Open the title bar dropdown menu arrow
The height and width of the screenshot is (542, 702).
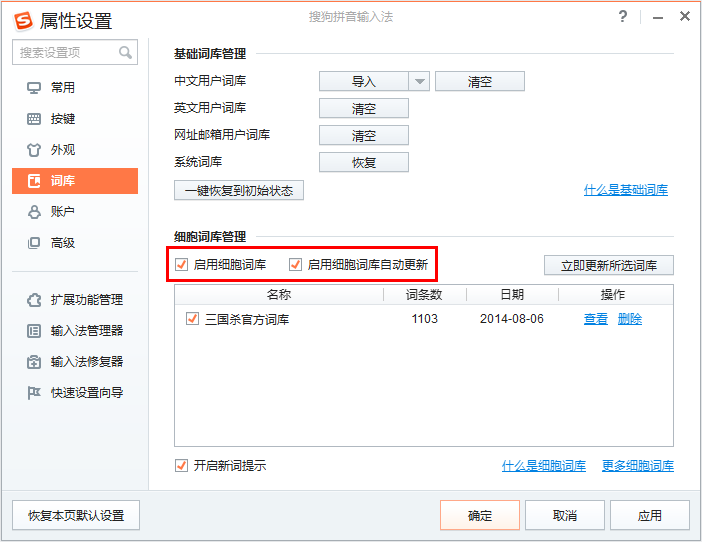(x=653, y=17)
